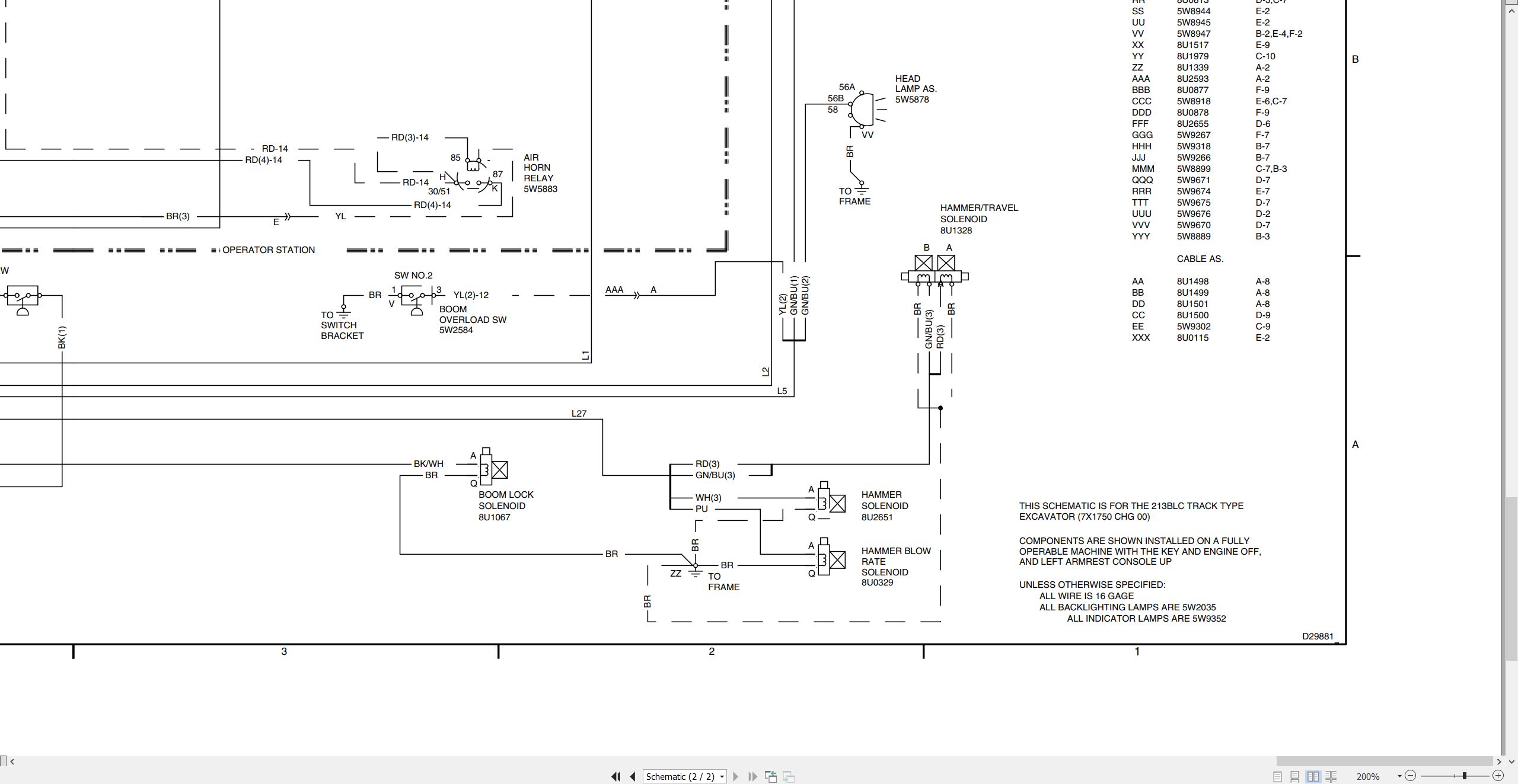The height and width of the screenshot is (784, 1518).
Task: Click part number 8U1498 in AA row
Action: click(1192, 281)
